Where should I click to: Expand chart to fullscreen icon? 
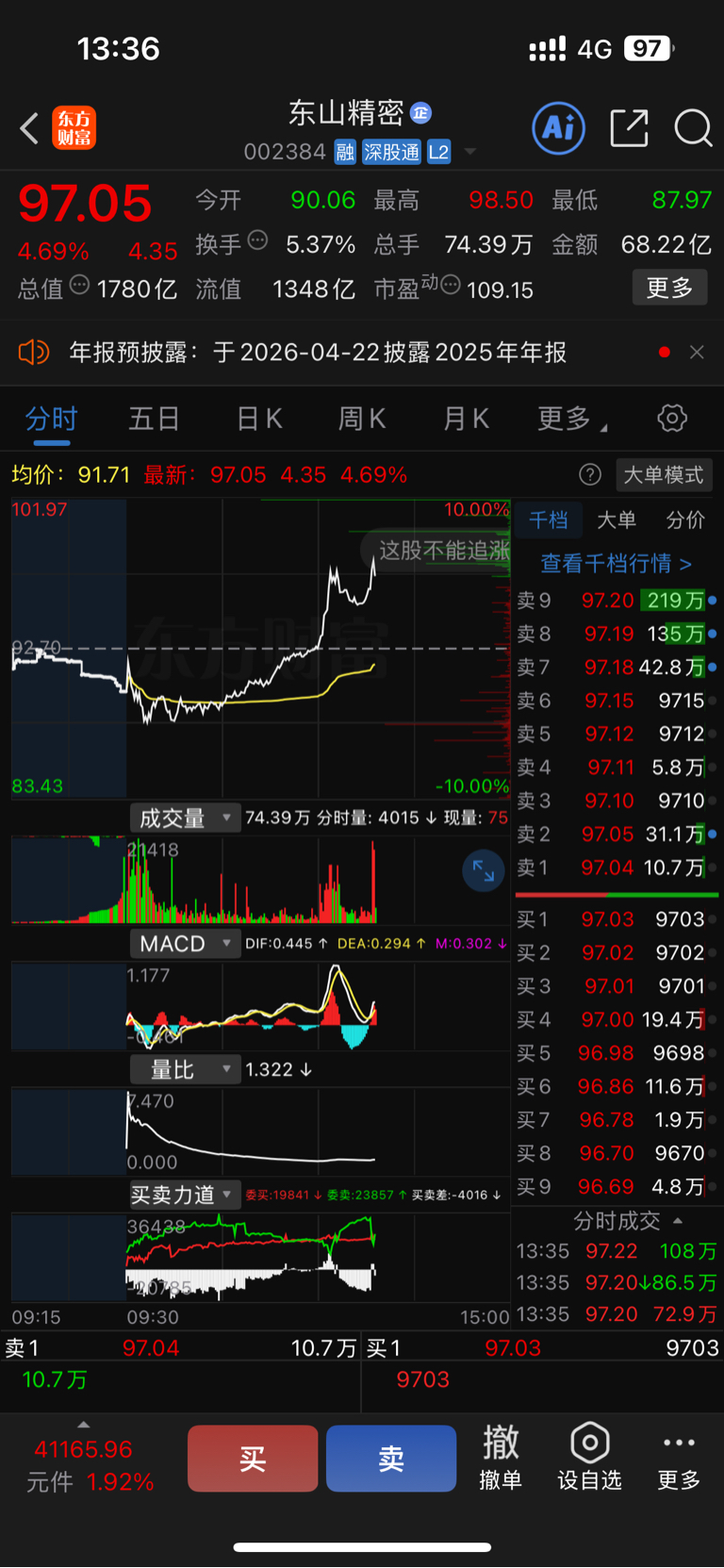click(x=484, y=870)
